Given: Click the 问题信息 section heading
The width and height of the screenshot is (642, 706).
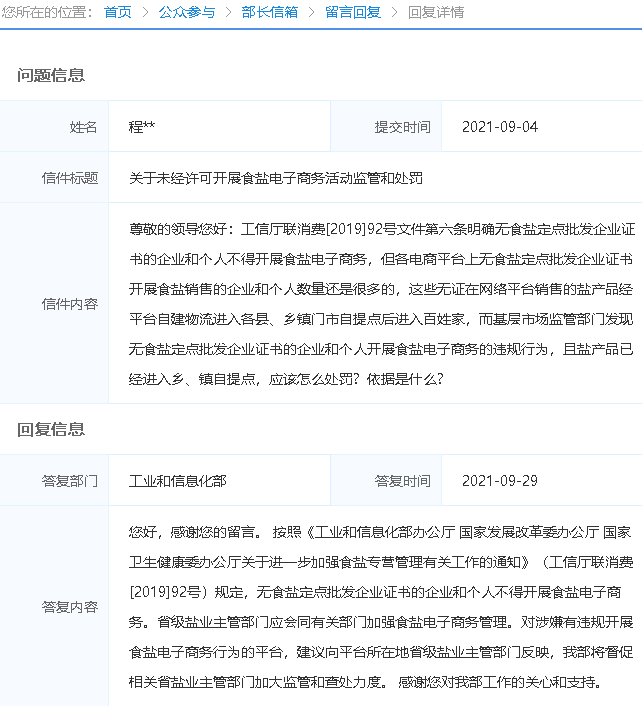Looking at the screenshot, I should [x=51, y=75].
